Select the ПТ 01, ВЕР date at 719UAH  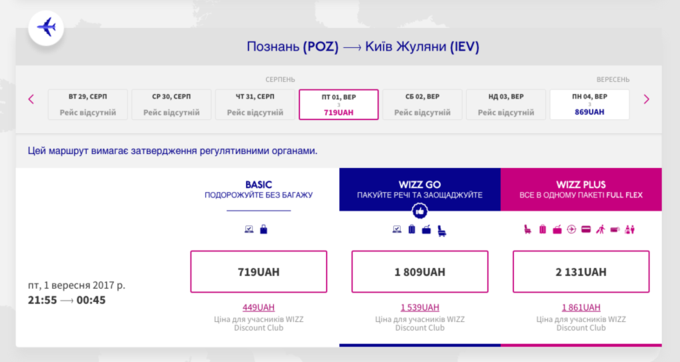[339, 104]
